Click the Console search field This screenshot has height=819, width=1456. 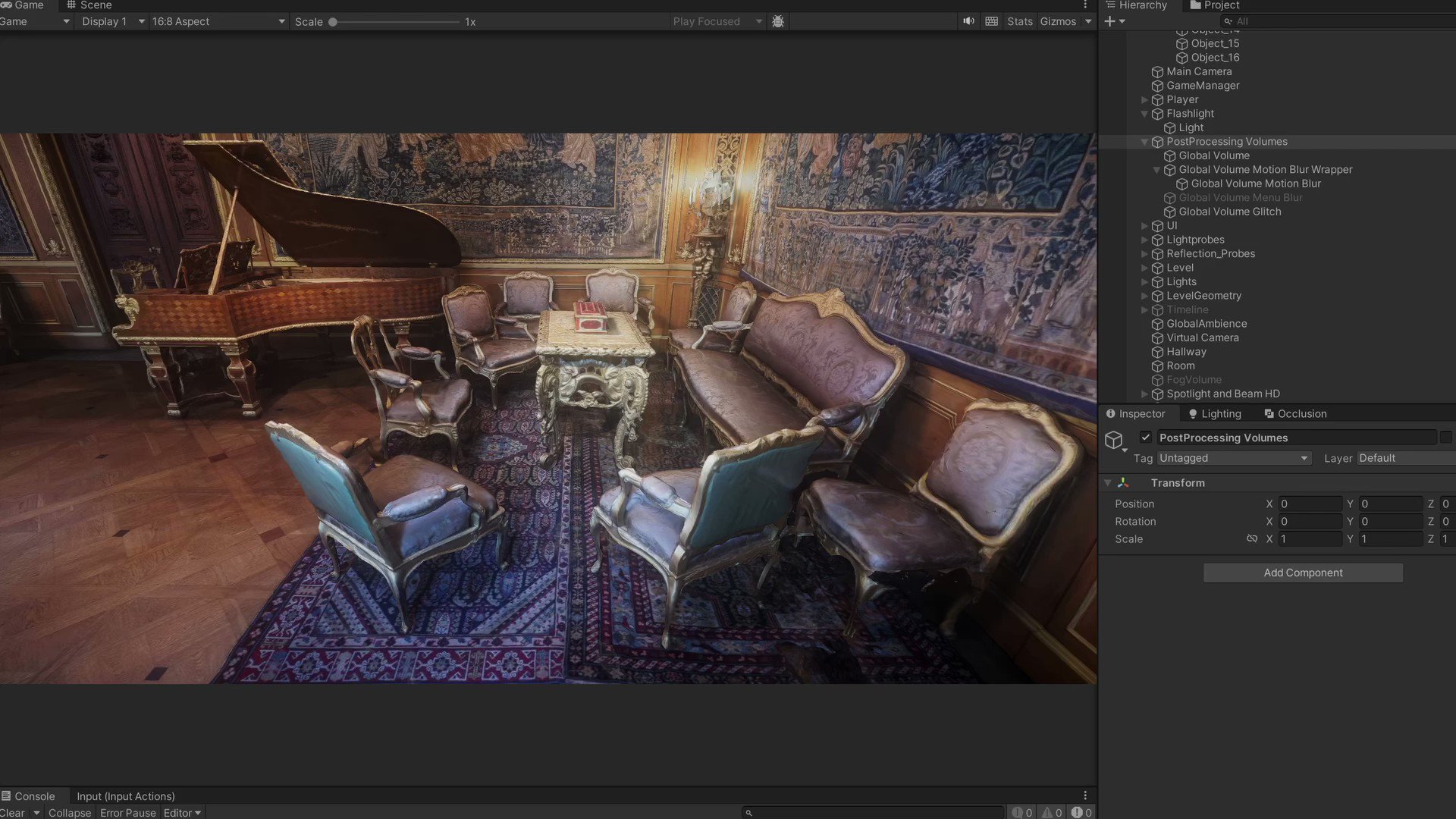pyautogui.click(x=872, y=812)
